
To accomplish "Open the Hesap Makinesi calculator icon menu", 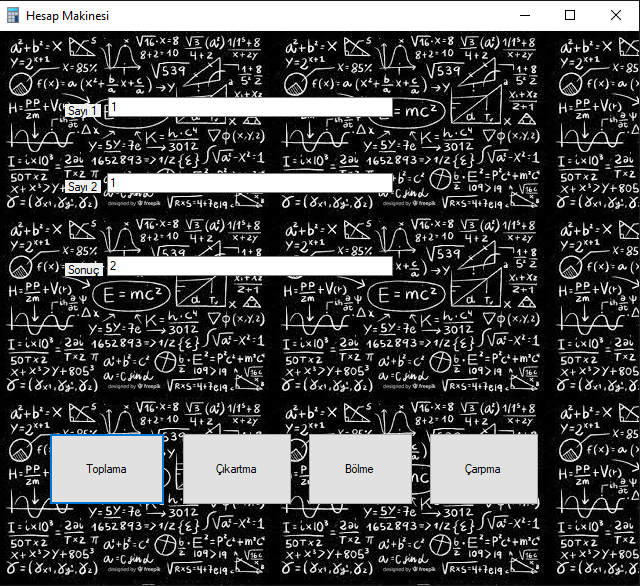I will (13, 16).
